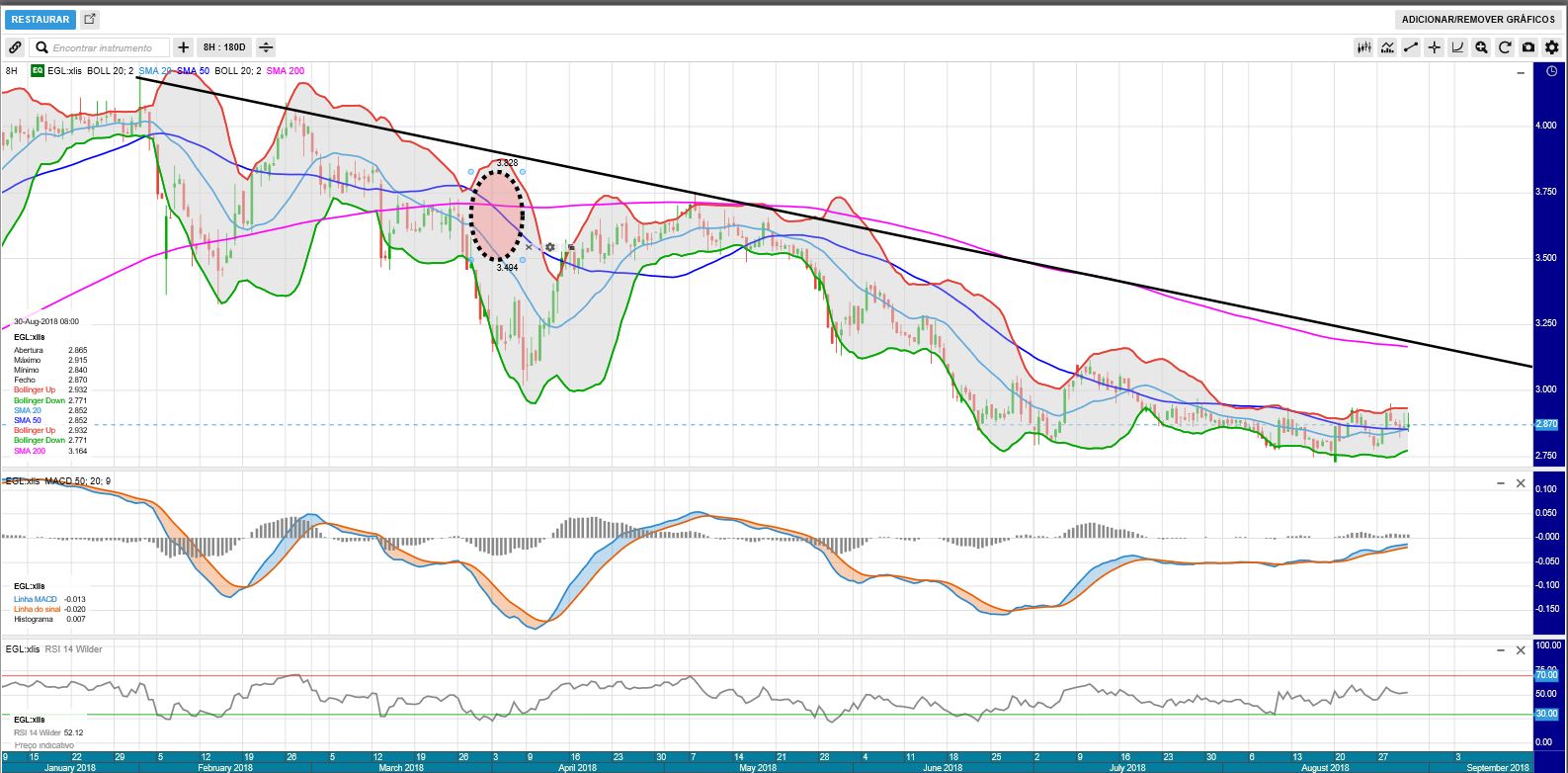Click the 2.870 current price tag
1568x773 pixels.
pyautogui.click(x=1546, y=424)
